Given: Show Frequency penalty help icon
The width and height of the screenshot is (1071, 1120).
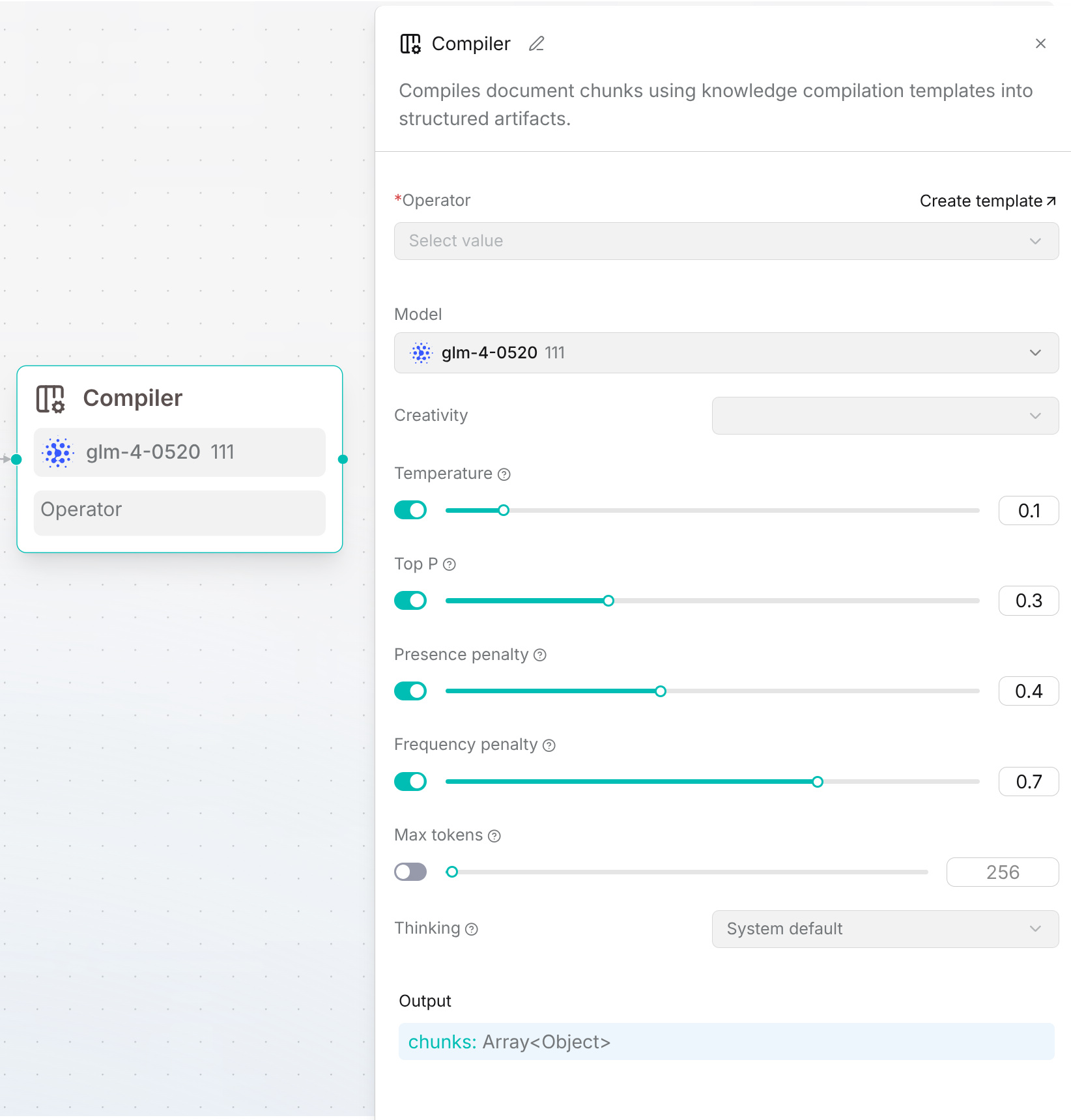Looking at the screenshot, I should point(549,745).
